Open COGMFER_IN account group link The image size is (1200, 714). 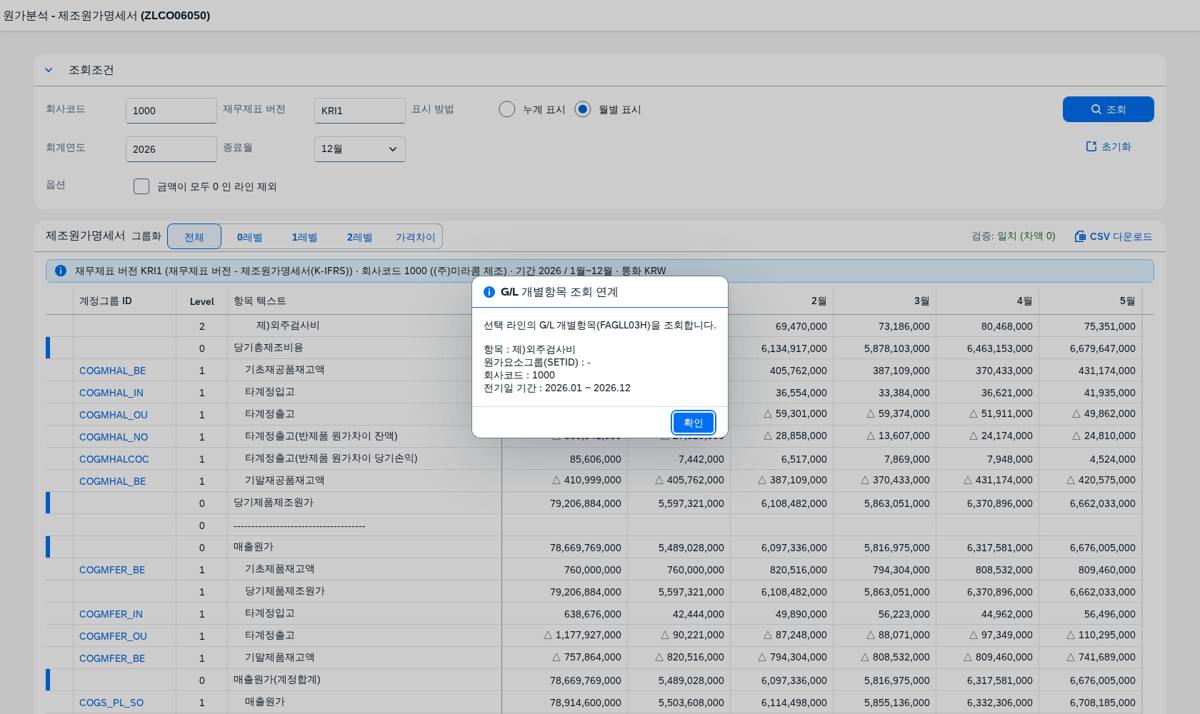111,614
